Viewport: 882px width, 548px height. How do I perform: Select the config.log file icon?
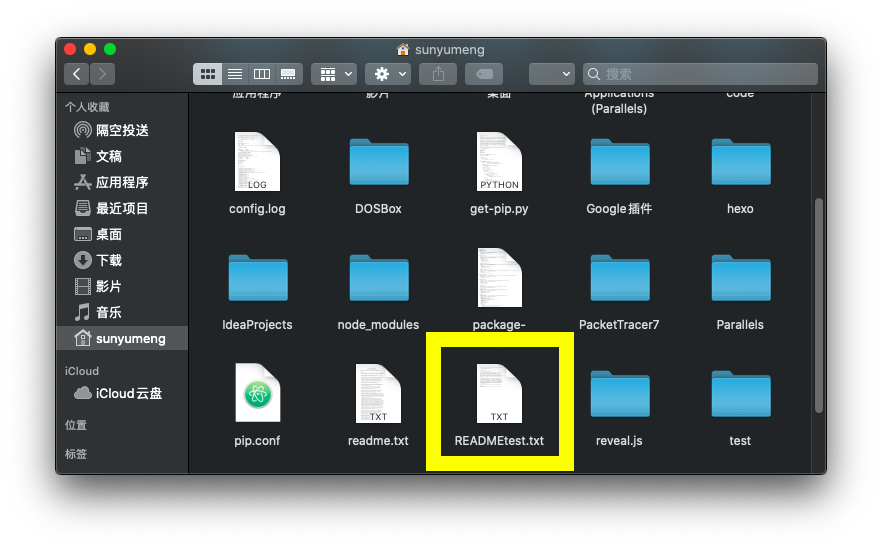[257, 161]
